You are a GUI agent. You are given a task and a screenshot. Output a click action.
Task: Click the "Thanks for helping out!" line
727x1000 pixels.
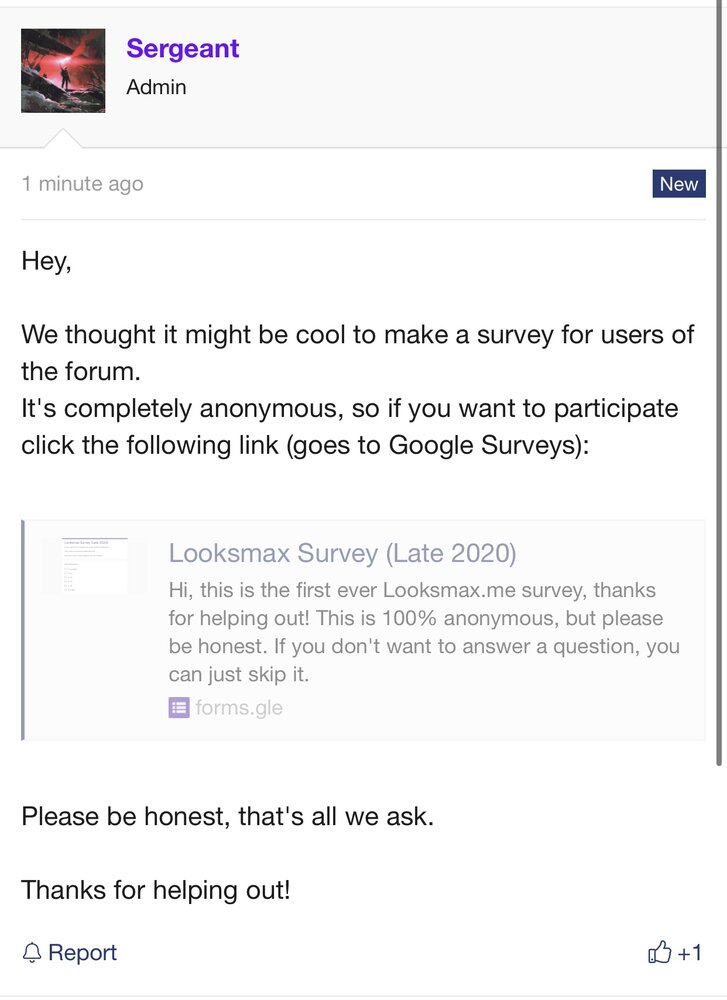tap(156, 889)
